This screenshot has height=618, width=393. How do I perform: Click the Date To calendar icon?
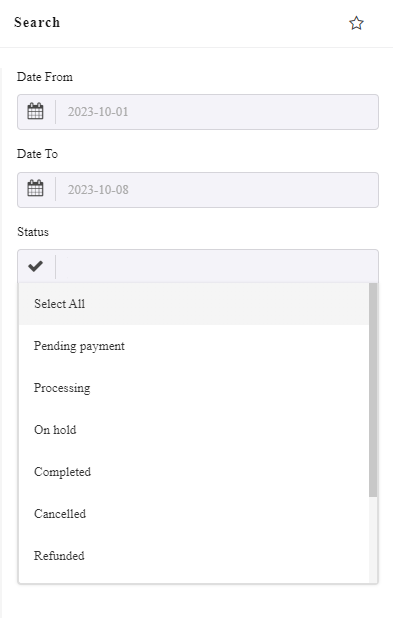pos(35,188)
